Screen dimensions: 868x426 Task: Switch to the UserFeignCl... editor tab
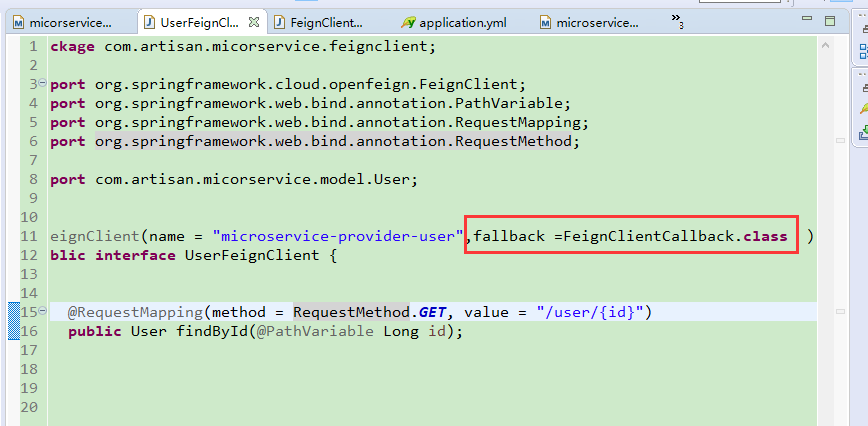click(x=199, y=23)
